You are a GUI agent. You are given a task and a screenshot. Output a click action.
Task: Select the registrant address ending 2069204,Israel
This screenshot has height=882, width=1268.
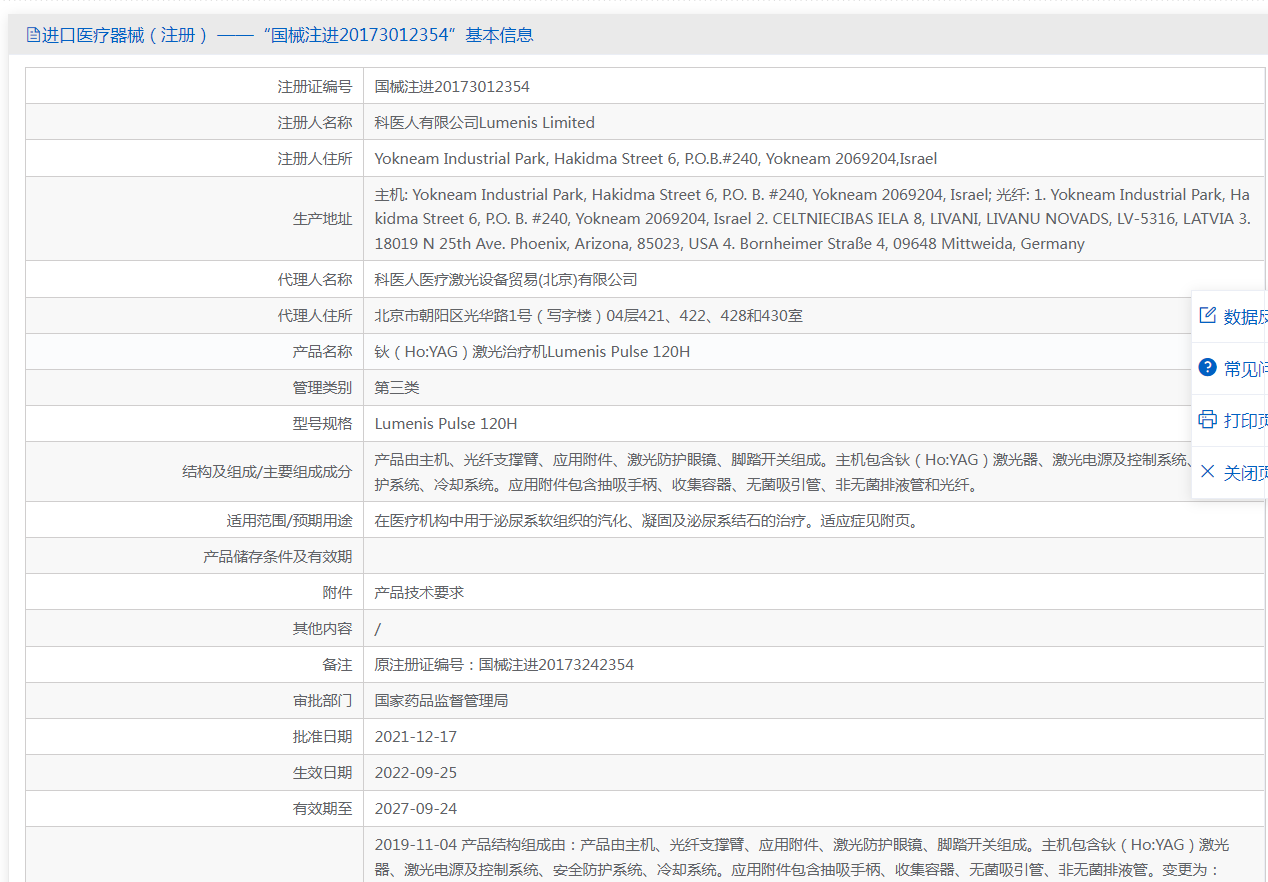(656, 159)
